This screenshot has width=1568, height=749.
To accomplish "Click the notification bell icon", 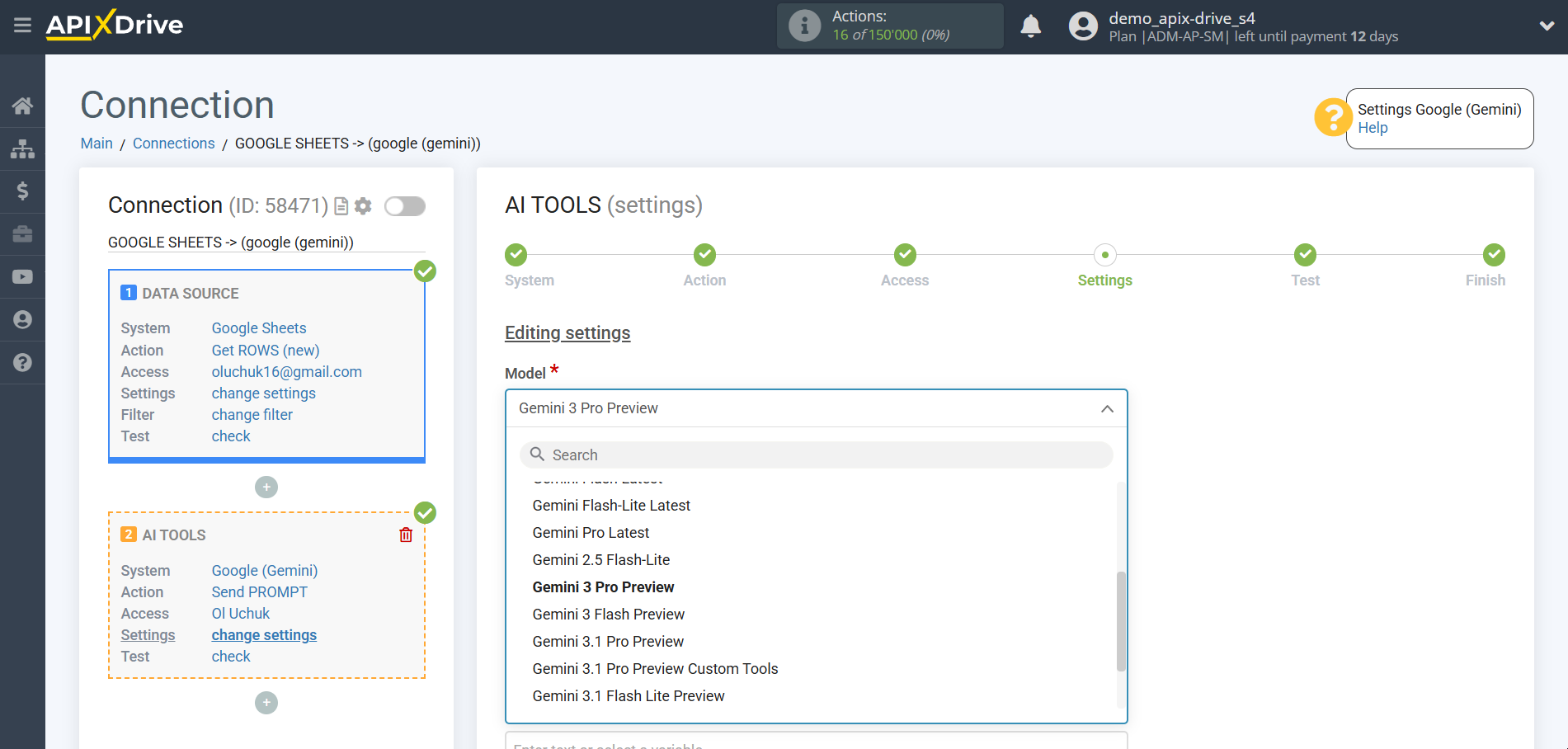I will point(1030,26).
